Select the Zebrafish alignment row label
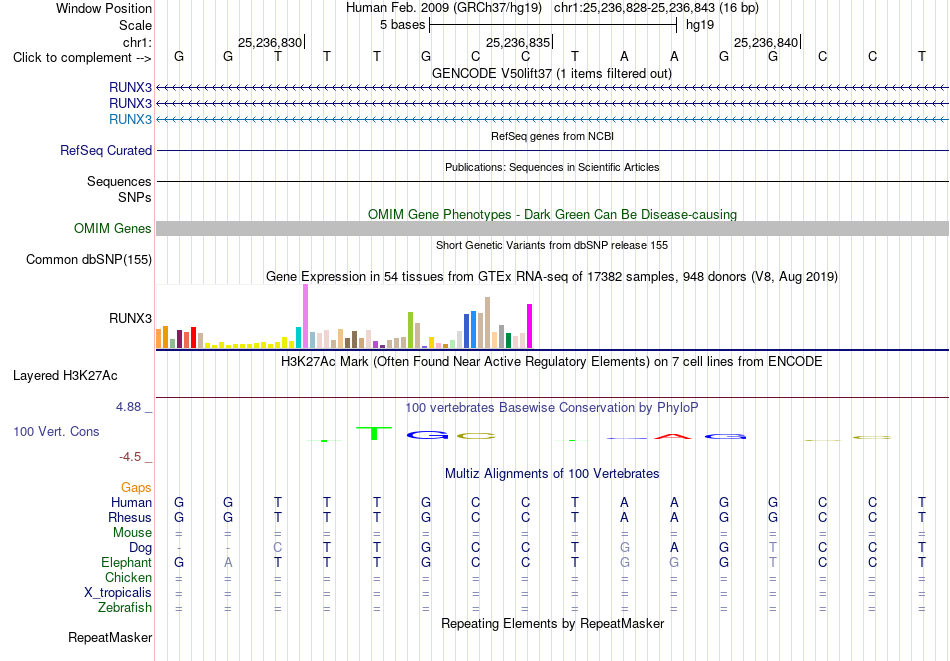950x661 pixels. (x=125, y=607)
